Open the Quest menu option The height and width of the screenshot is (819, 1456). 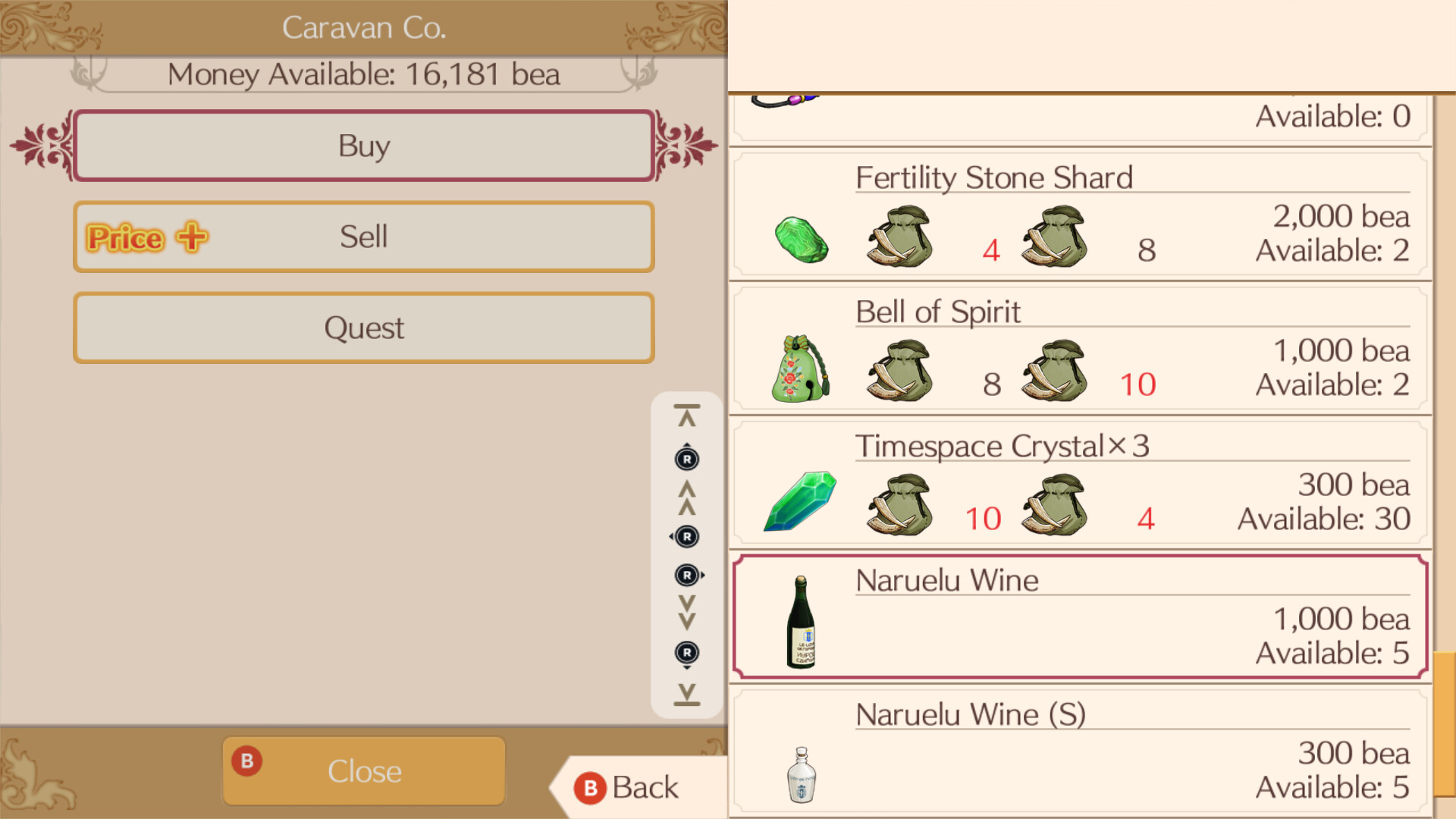click(x=364, y=328)
